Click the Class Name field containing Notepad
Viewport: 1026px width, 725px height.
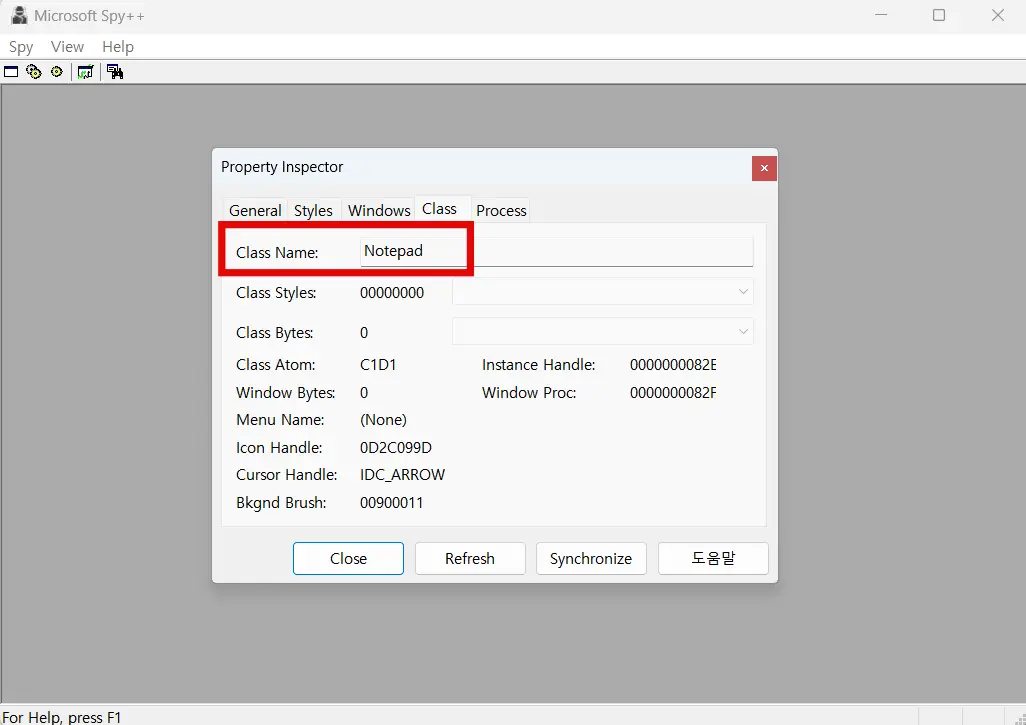click(x=556, y=252)
